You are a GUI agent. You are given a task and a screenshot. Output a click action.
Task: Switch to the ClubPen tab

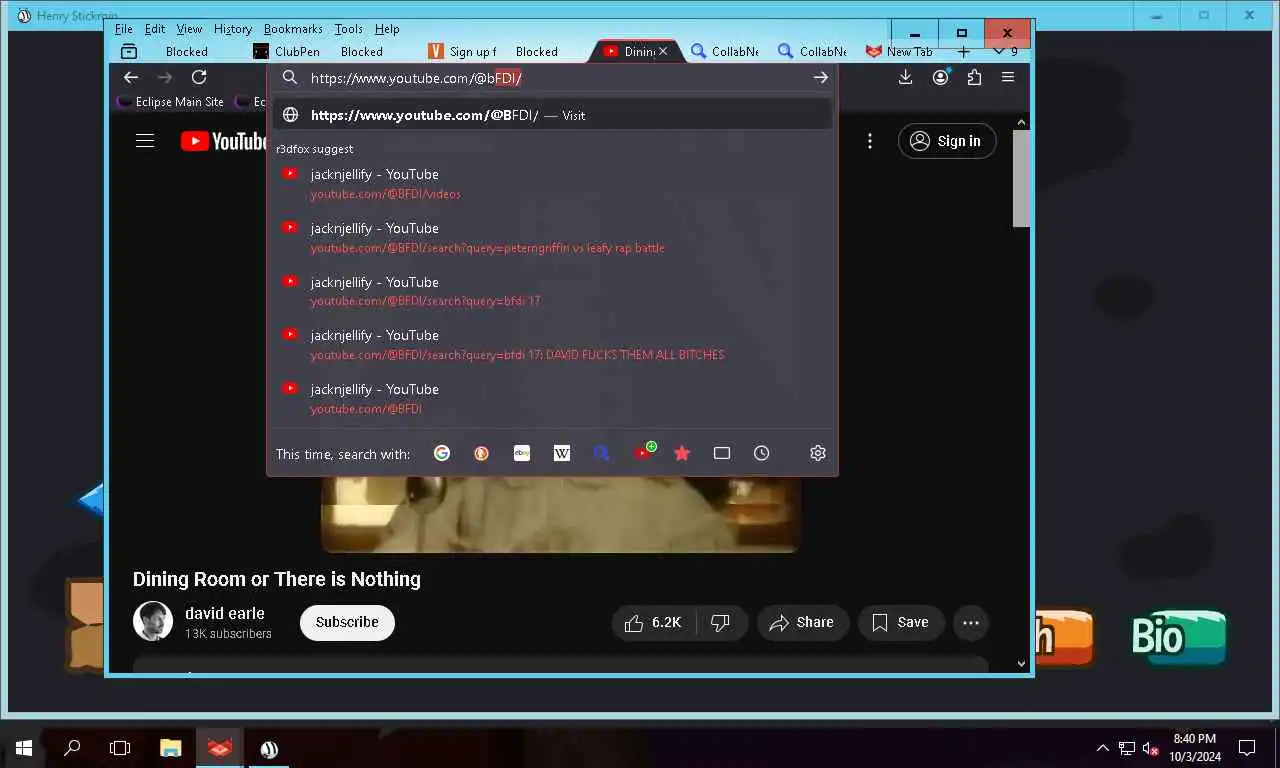(x=287, y=51)
